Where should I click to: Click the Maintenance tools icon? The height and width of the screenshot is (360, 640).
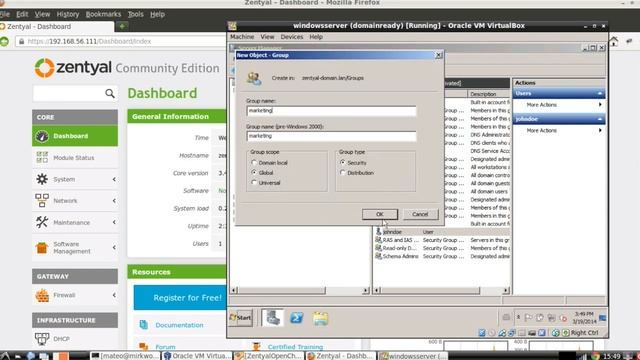pyautogui.click(x=42, y=222)
